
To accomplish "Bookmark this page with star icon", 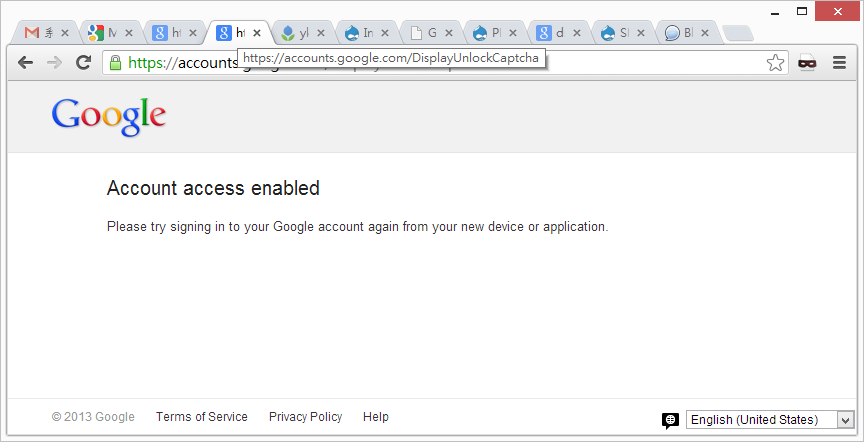I will (775, 63).
